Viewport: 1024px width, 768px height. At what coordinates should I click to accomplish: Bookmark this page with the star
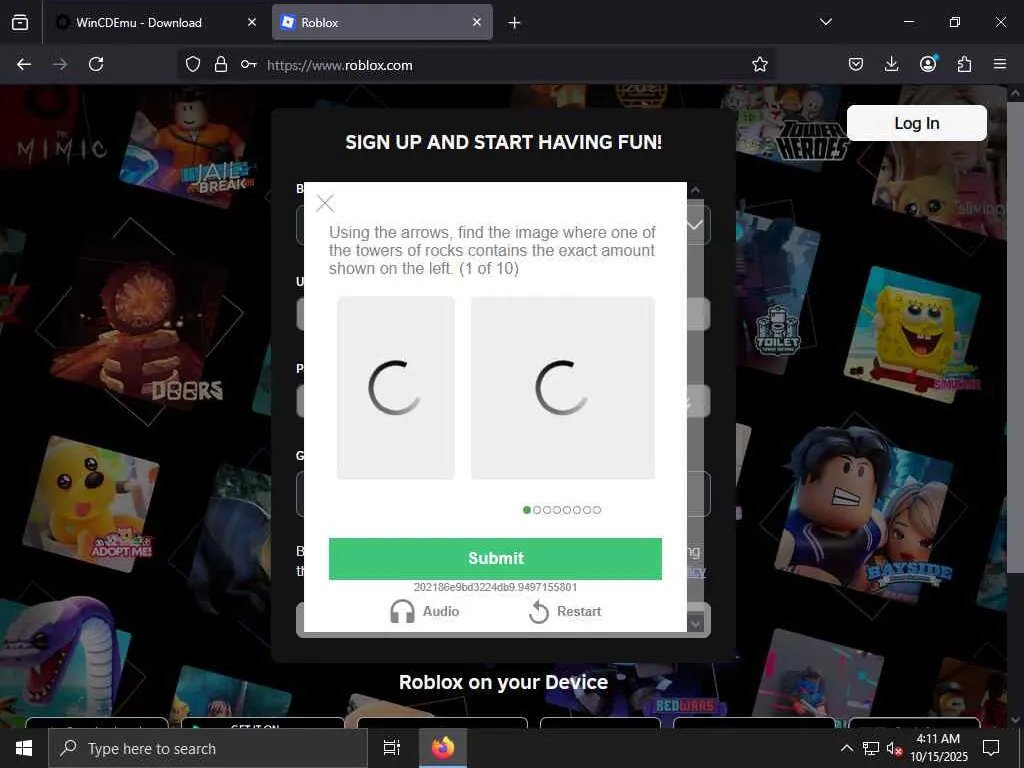coord(760,64)
